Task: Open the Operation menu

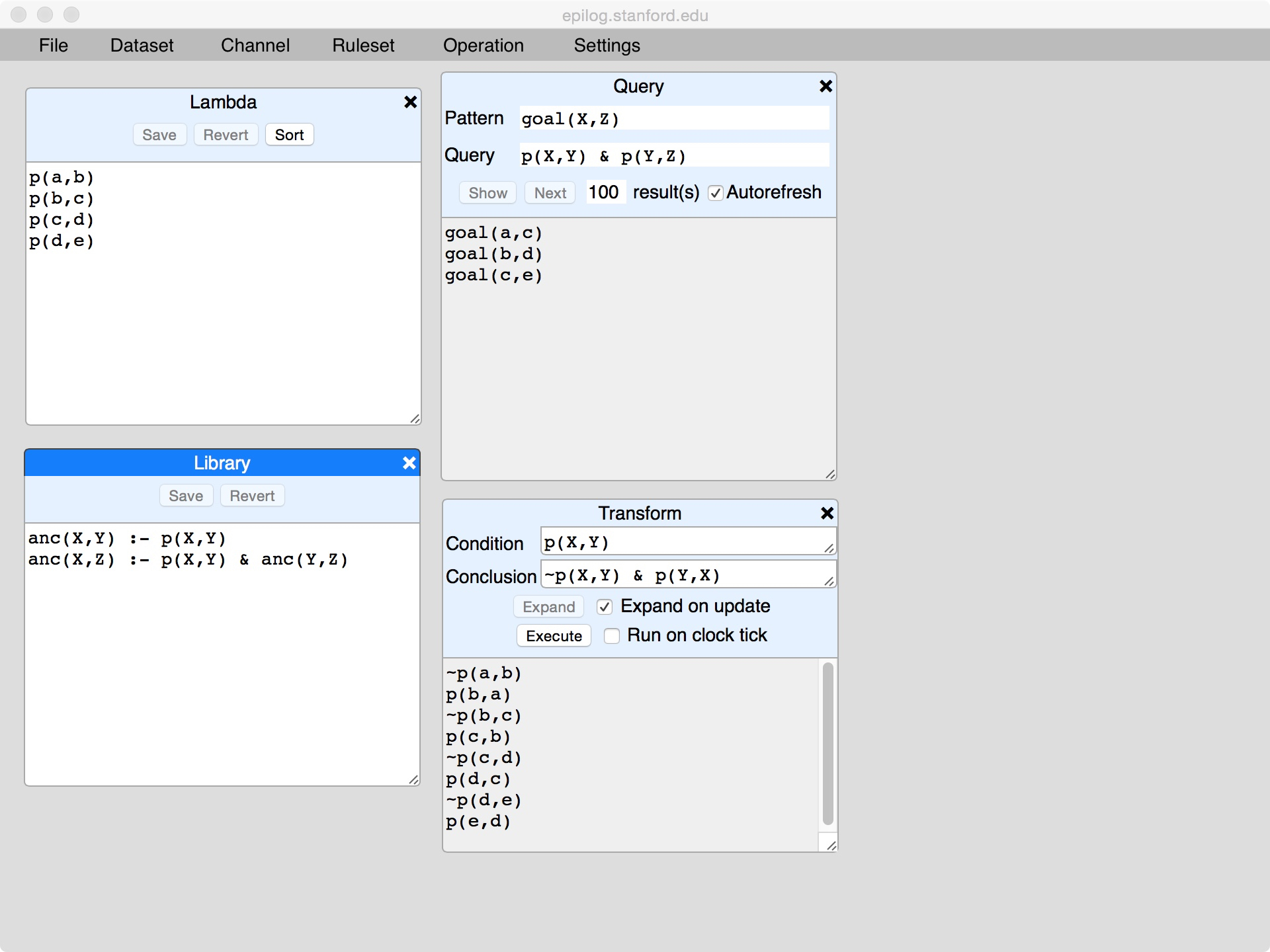Action: [483, 45]
